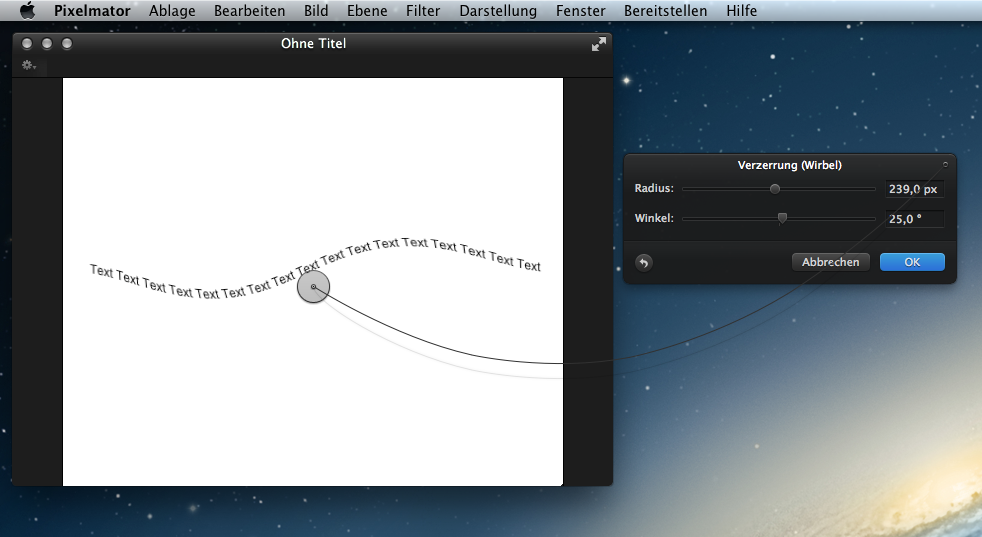Open the Darstellung menu
This screenshot has width=982, height=537.
click(x=498, y=11)
